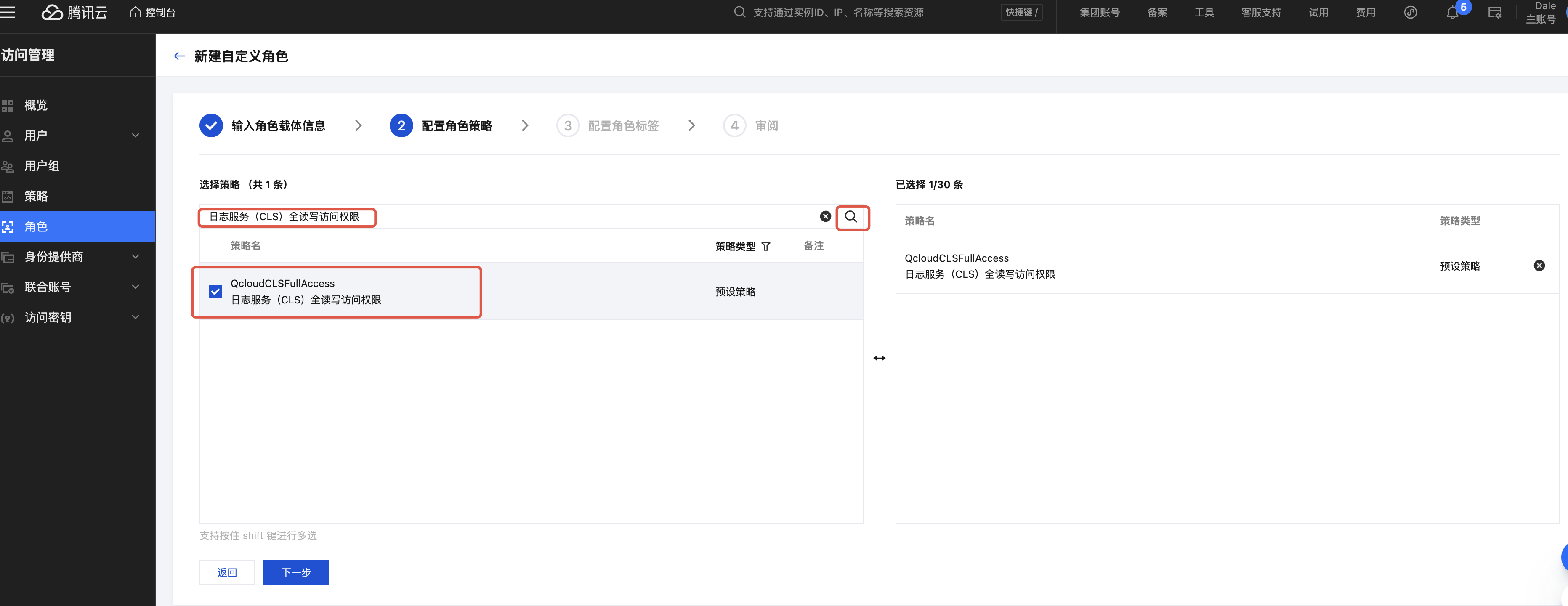Image resolution: width=1568 pixels, height=606 pixels.
Task: Clear the policy search text
Action: click(825, 216)
